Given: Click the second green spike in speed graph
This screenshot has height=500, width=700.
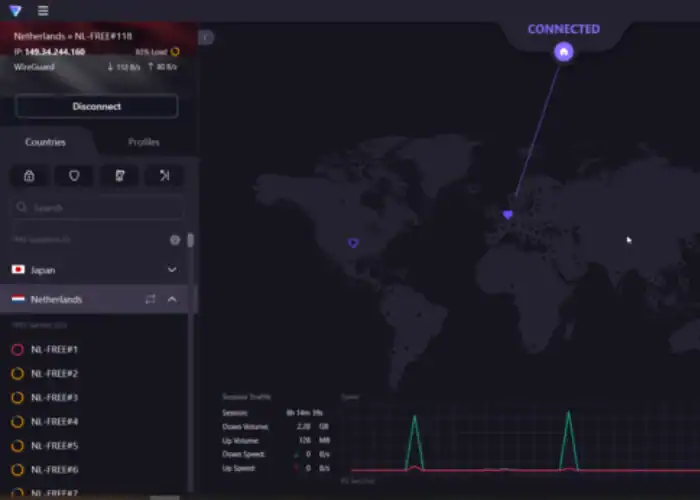Looking at the screenshot, I should 569,441.
